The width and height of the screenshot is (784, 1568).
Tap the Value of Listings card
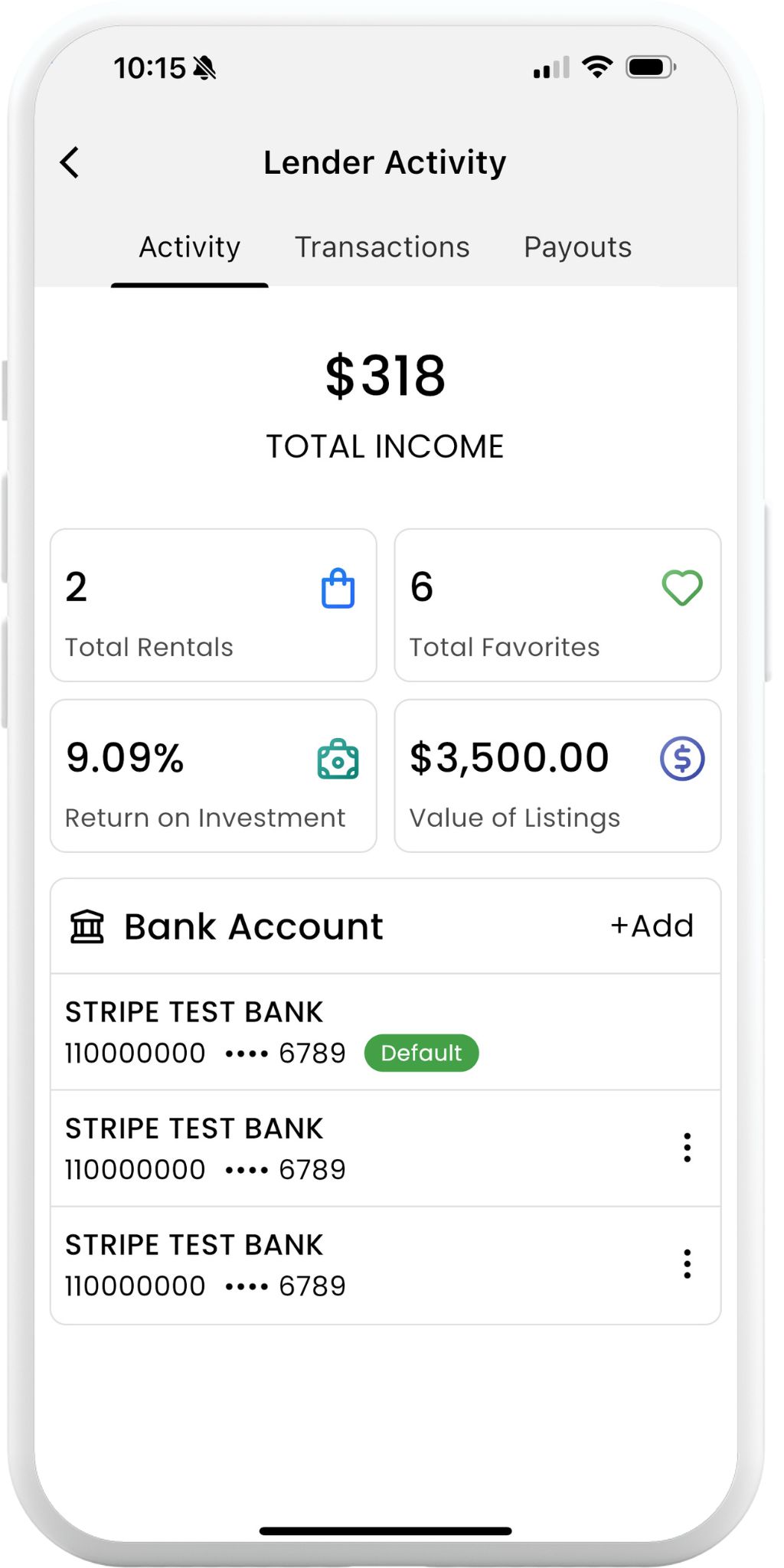click(x=557, y=776)
